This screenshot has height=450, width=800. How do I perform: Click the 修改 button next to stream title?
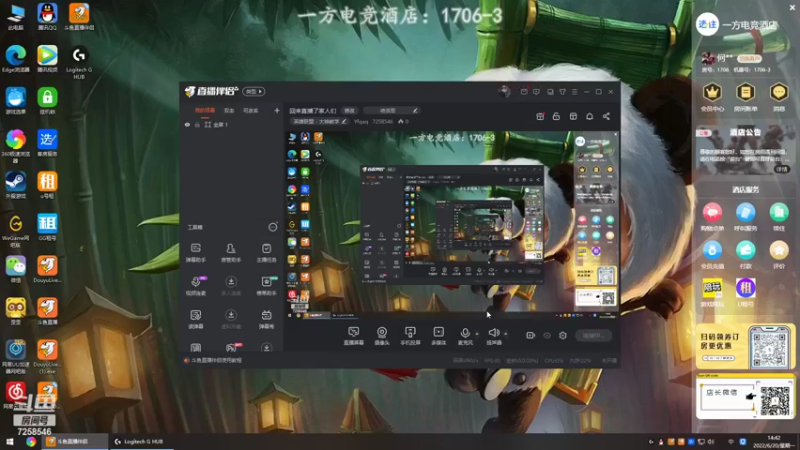[x=349, y=111]
